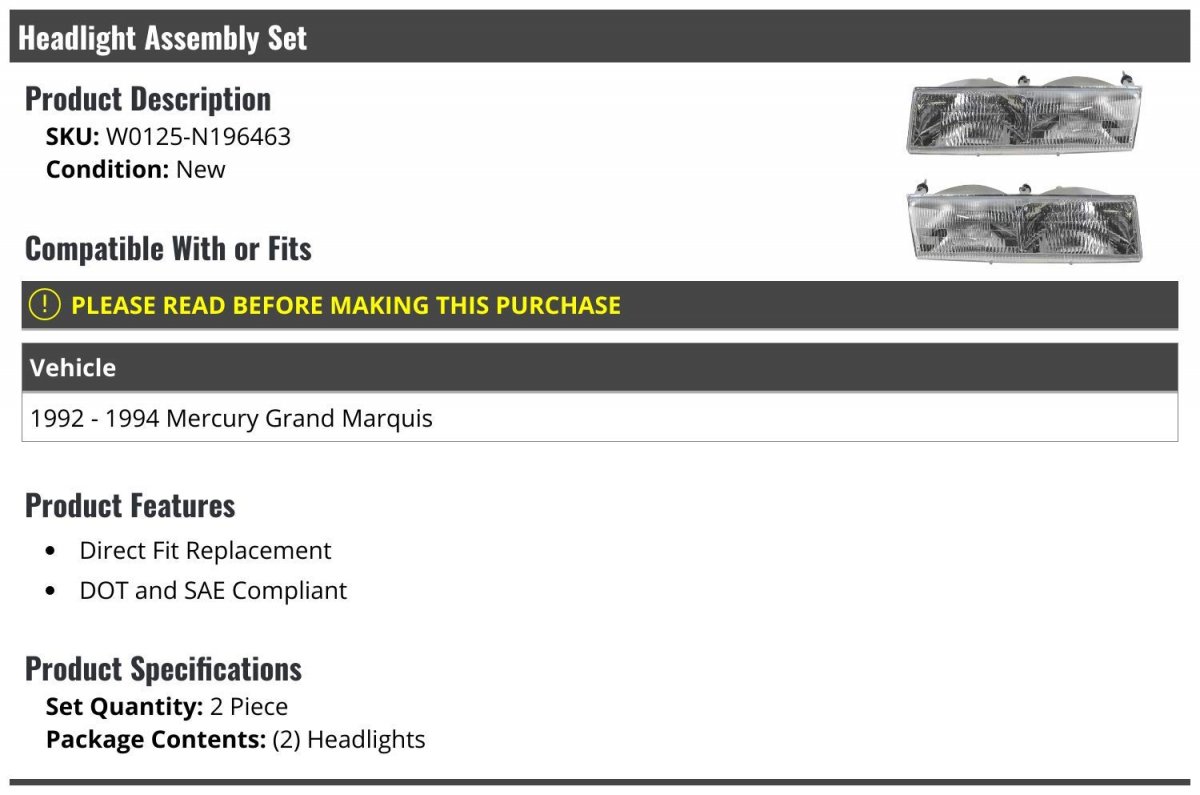Select the Headlight Assembly Set title bar

click(x=600, y=37)
